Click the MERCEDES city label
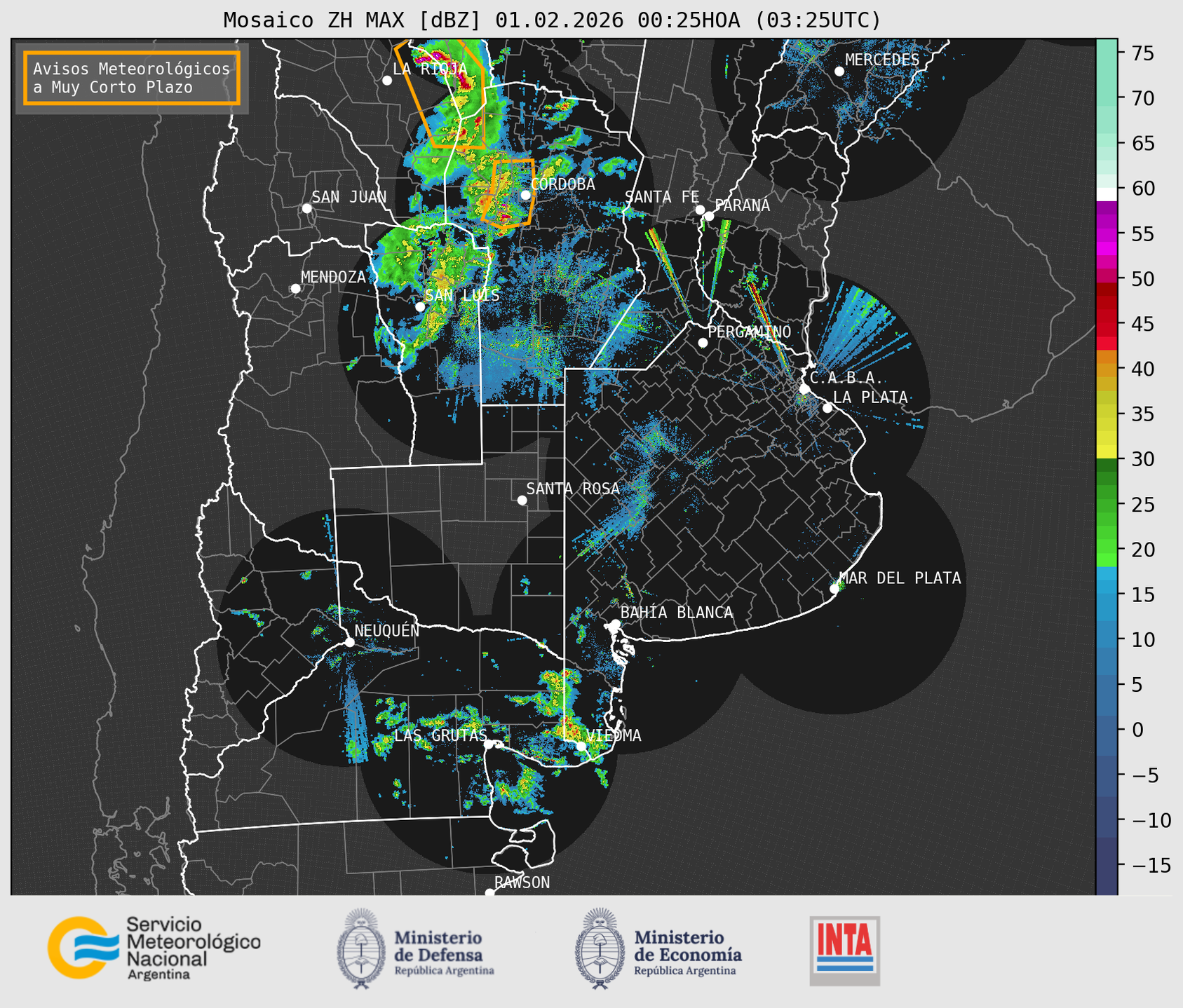1183x1008 pixels. point(881,60)
